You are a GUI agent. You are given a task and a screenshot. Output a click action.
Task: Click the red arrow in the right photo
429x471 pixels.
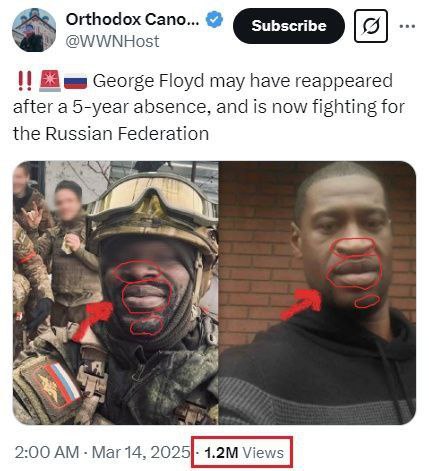click(x=302, y=304)
